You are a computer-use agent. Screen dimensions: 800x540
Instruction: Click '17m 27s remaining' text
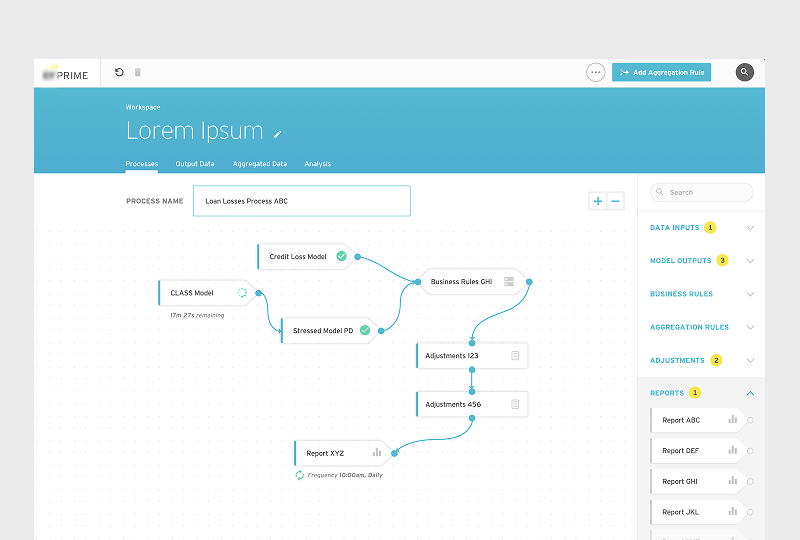(x=197, y=315)
